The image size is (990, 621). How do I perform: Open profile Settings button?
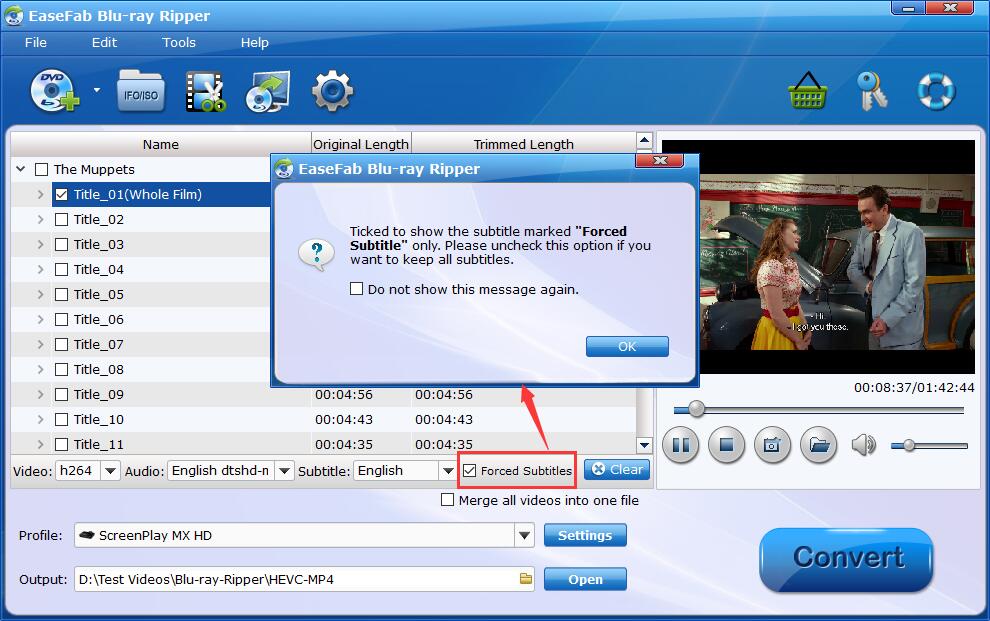pyautogui.click(x=585, y=535)
